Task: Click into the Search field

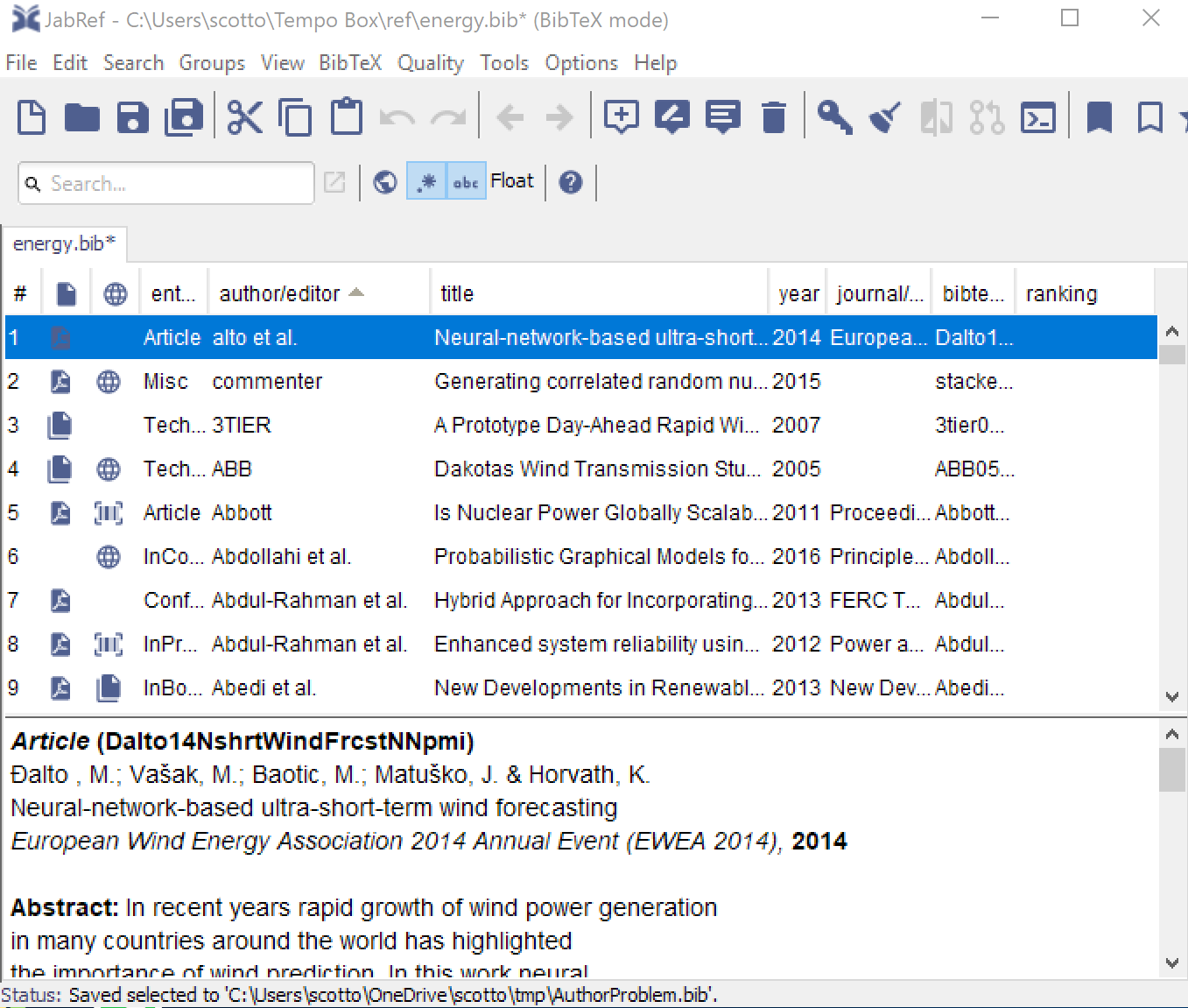Action: pyautogui.click(x=166, y=183)
